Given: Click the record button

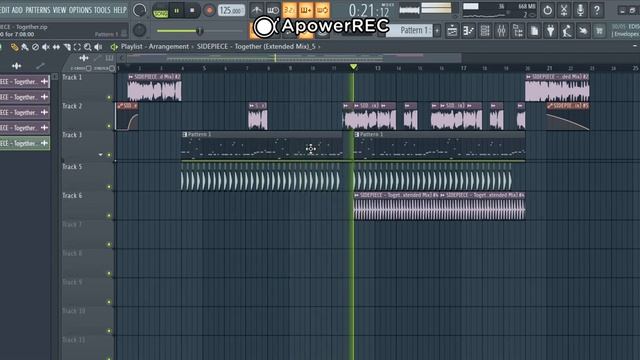Looking at the screenshot, I should click(209, 11).
